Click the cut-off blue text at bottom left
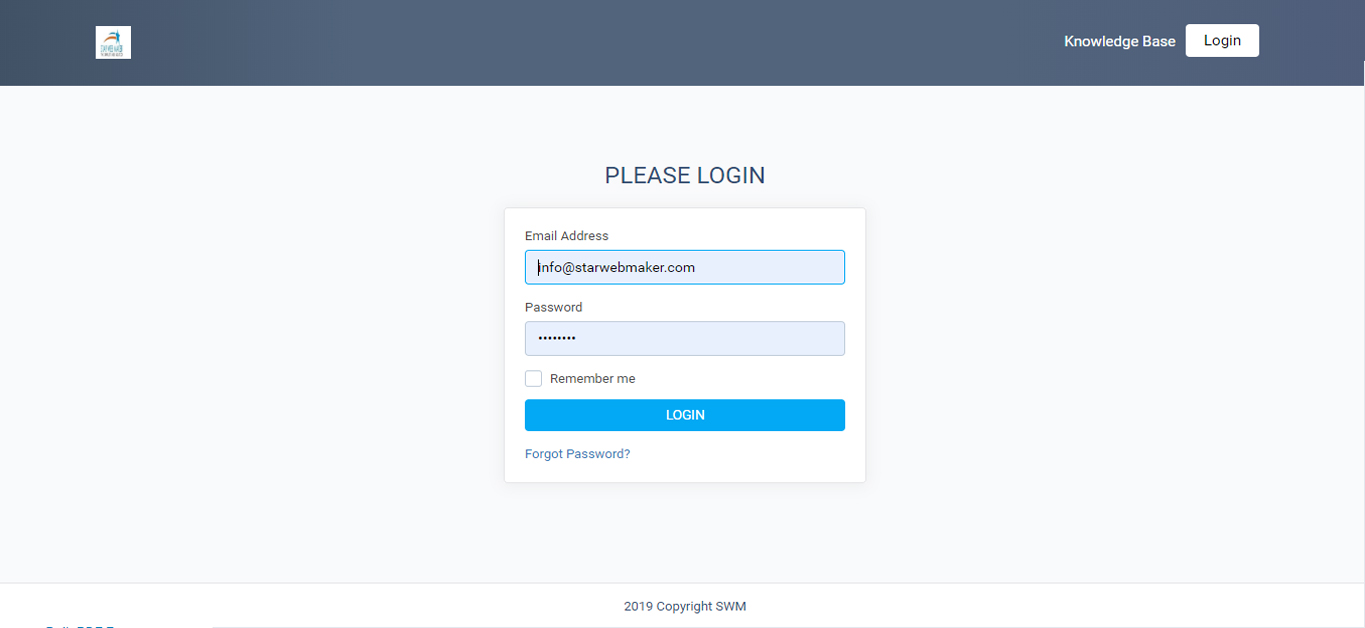Viewport: 1365px width, 628px height. (x=80, y=625)
